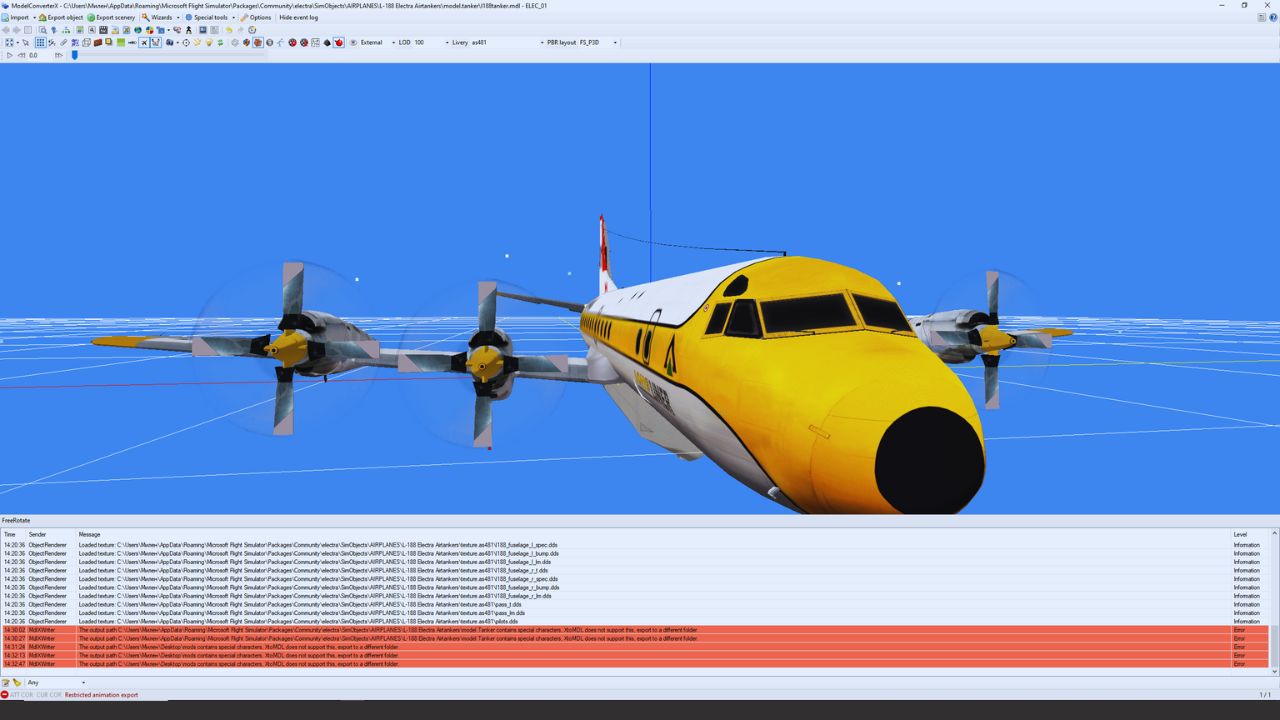
Task: Open the animation clapperboard icon
Action: tap(103, 30)
